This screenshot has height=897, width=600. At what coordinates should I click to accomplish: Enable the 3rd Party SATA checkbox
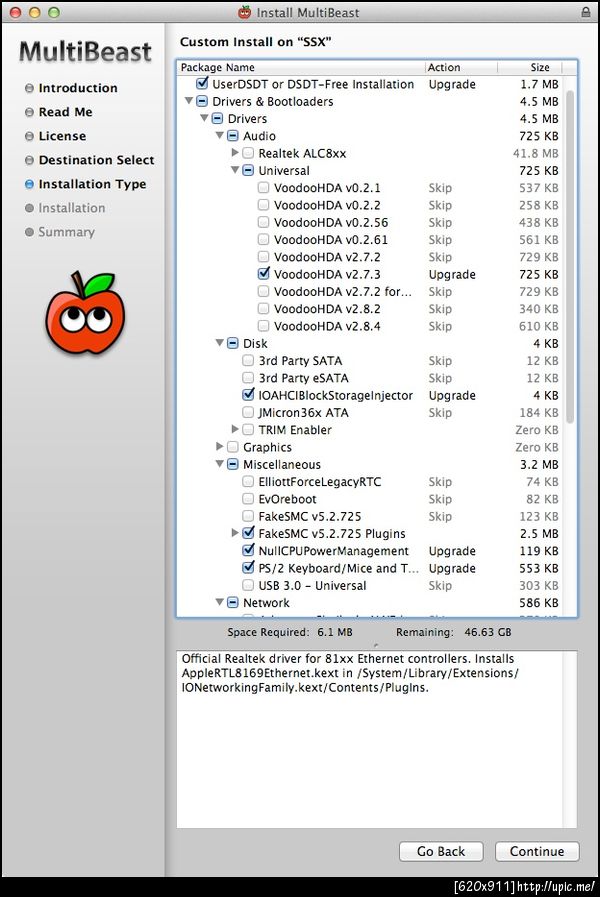point(248,360)
